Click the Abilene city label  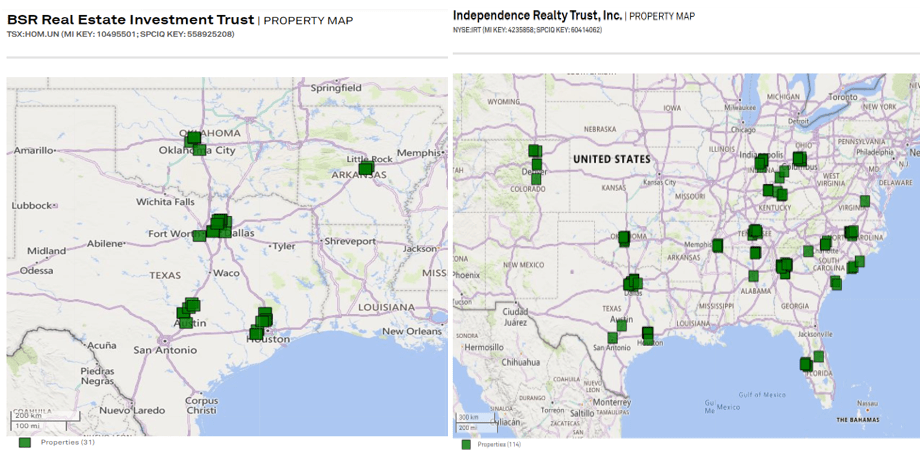(104, 244)
